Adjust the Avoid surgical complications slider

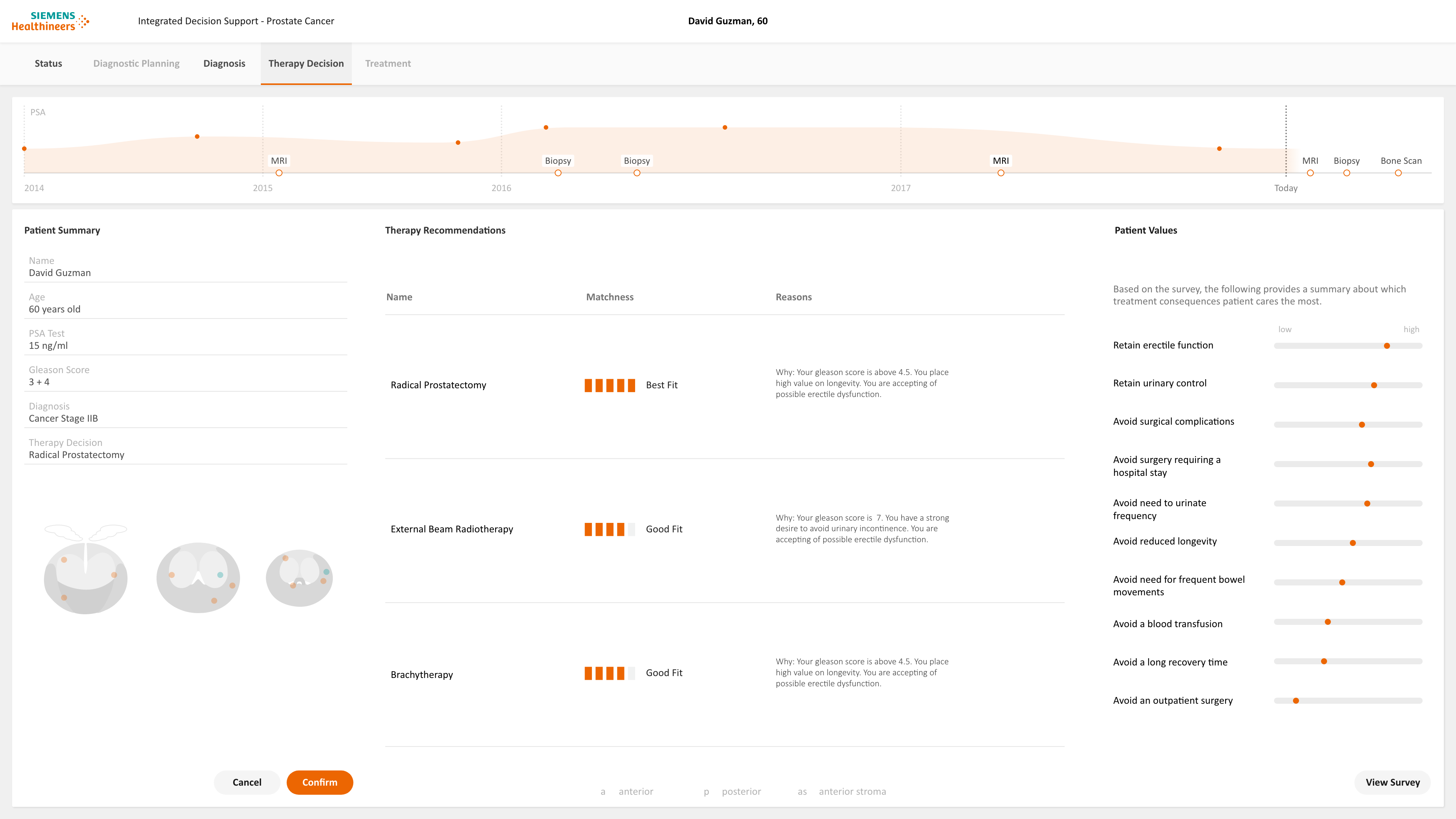(x=1362, y=425)
